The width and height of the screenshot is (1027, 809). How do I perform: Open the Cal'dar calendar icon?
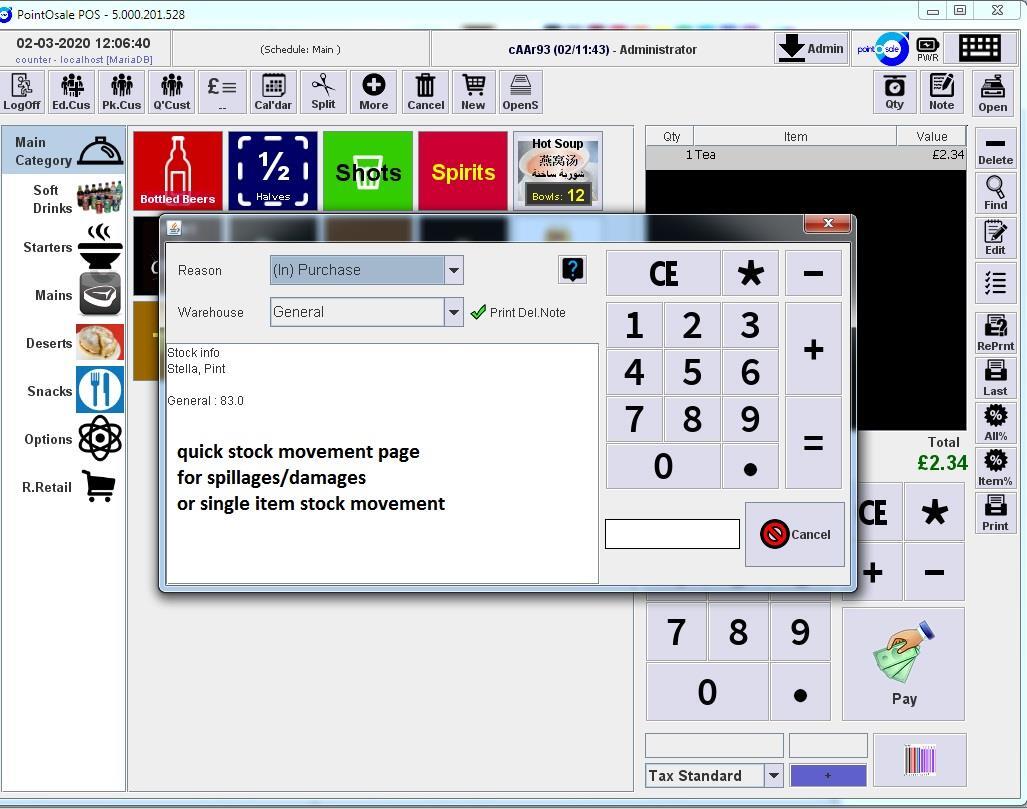pos(273,92)
